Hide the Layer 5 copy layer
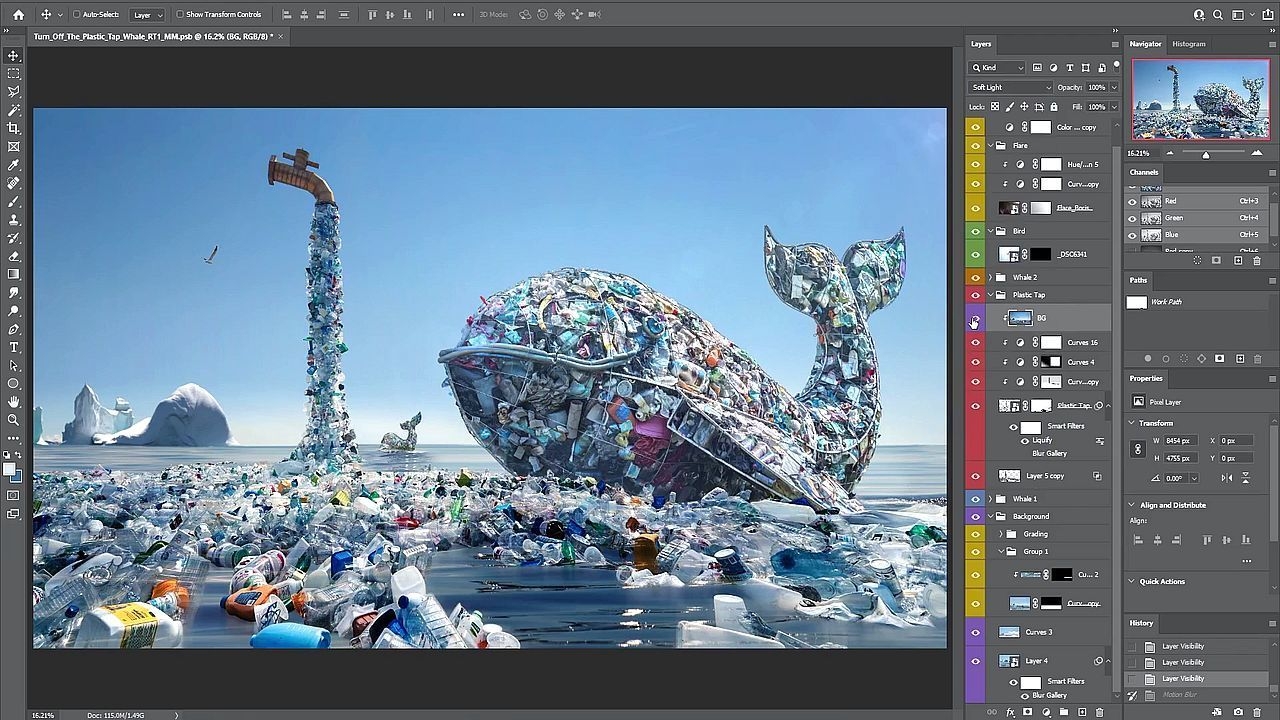The height and width of the screenshot is (720, 1280). coord(975,476)
